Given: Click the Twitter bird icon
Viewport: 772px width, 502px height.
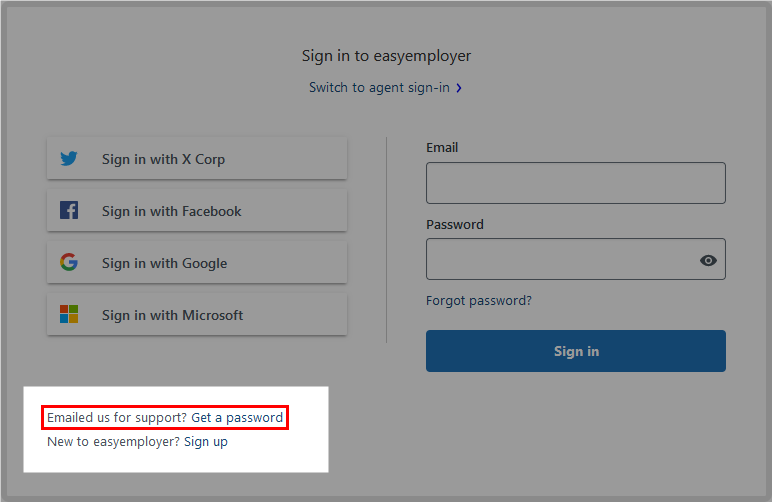Looking at the screenshot, I should click(x=69, y=158).
